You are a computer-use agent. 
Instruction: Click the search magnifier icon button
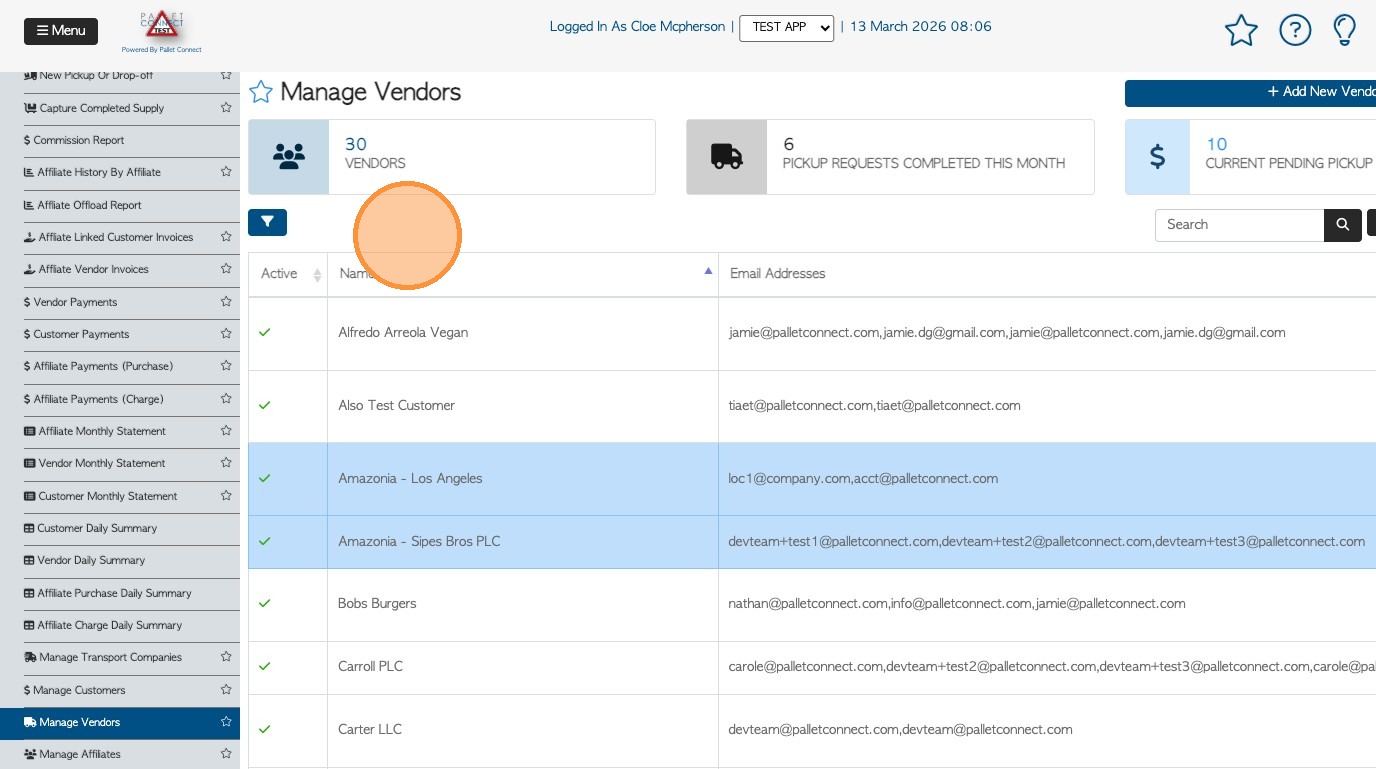point(1343,225)
